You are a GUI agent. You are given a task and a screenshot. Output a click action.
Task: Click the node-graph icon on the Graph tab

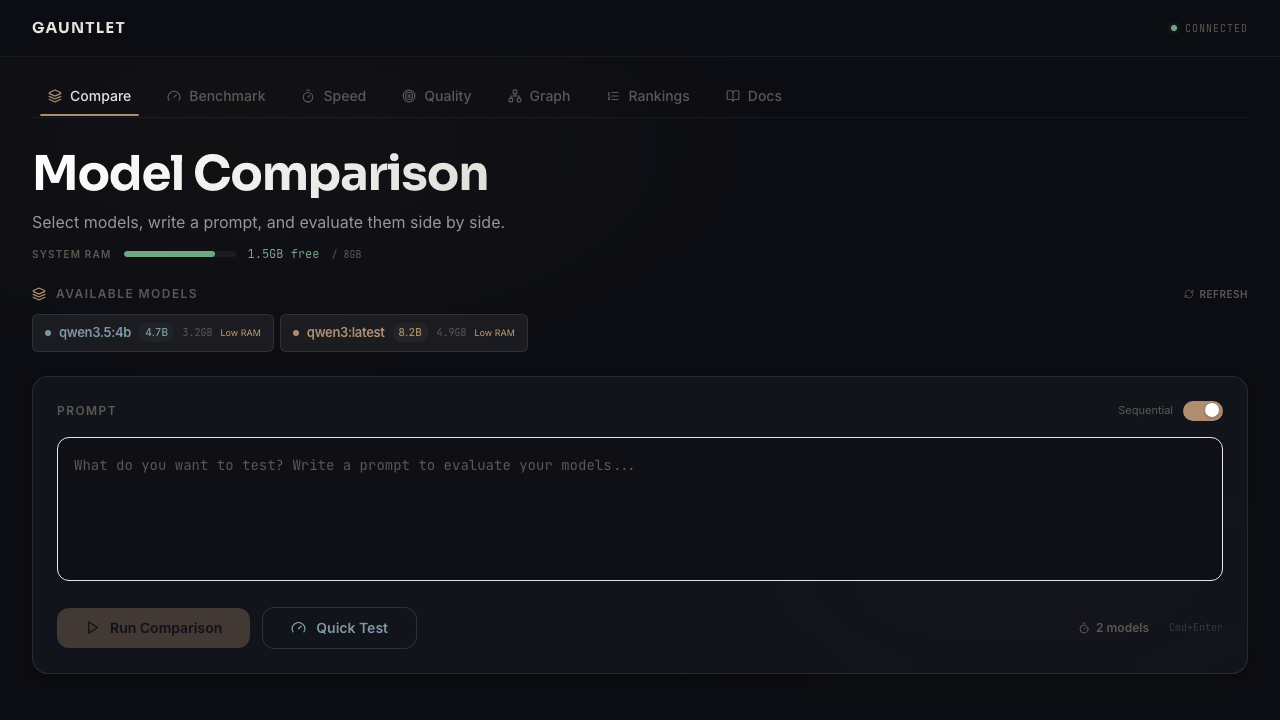click(515, 96)
